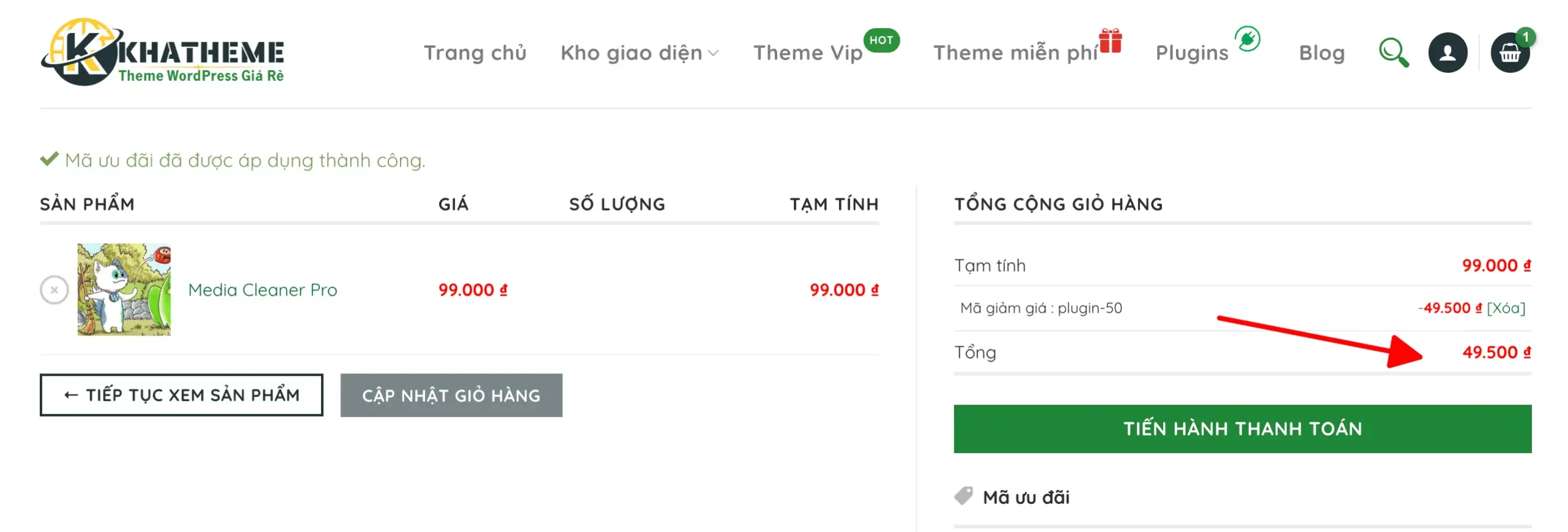Screen dimensions: 1568x532
Task: Navigate to the Plugins menu item
Action: pyautogui.click(x=1191, y=53)
